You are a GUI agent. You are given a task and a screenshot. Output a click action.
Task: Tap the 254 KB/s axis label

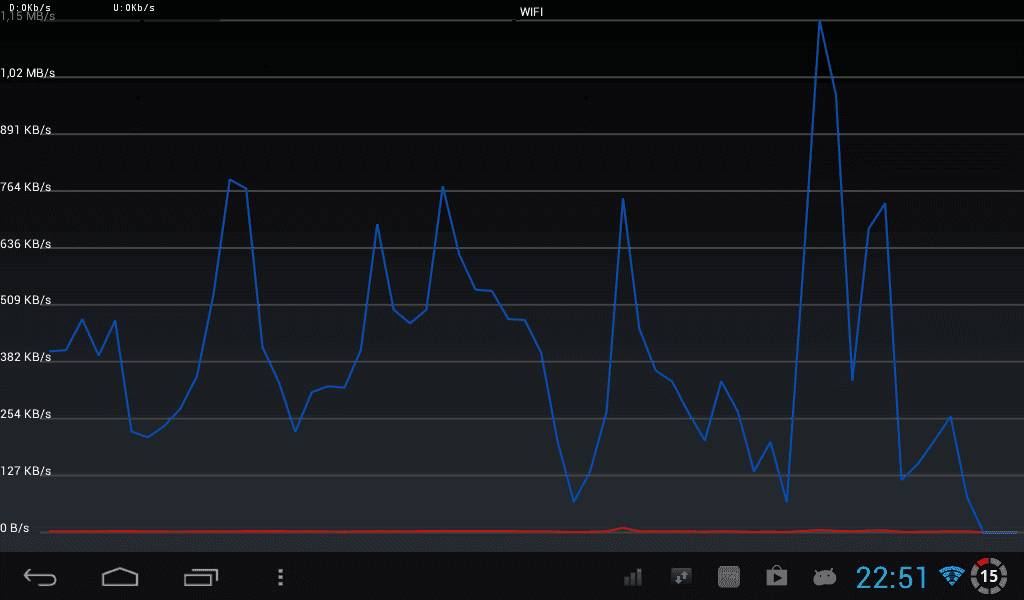click(x=25, y=414)
